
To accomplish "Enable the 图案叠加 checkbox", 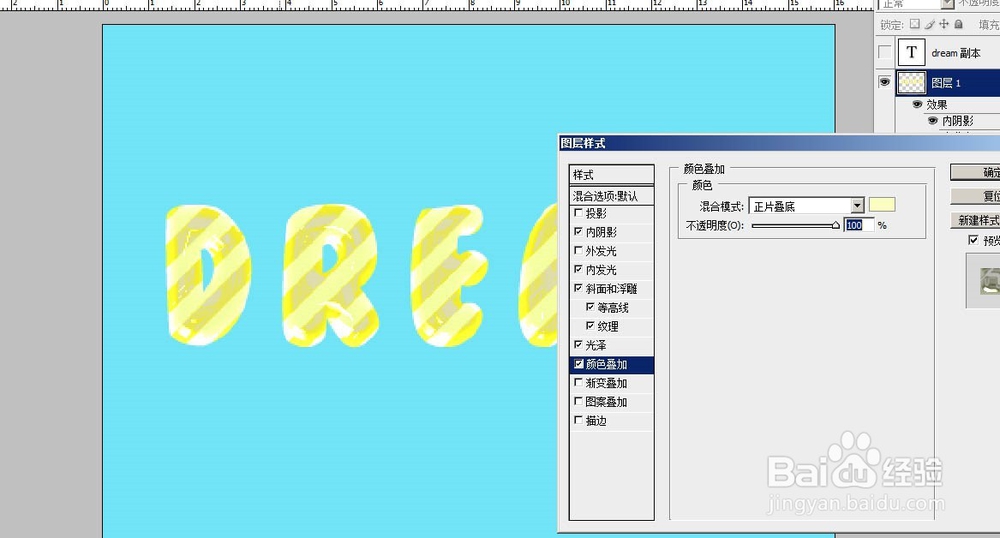I will (x=578, y=402).
